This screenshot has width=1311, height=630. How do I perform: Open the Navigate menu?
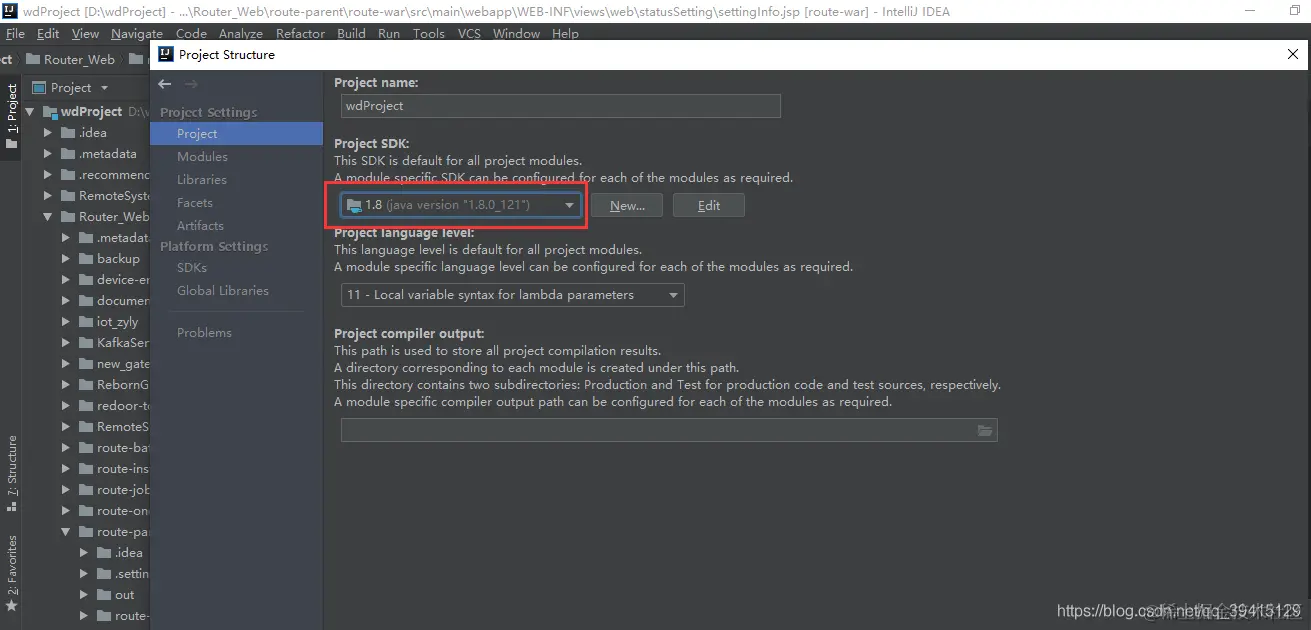137,33
